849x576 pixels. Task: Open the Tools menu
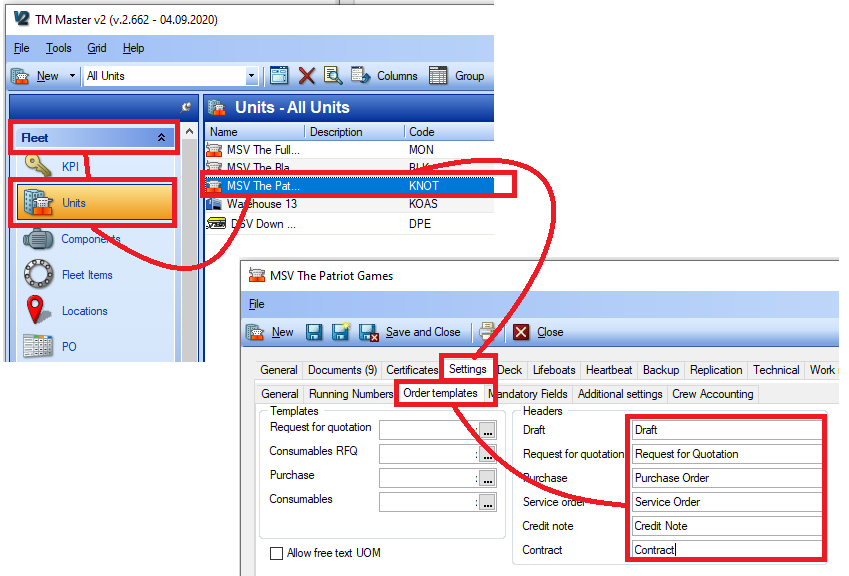point(58,48)
